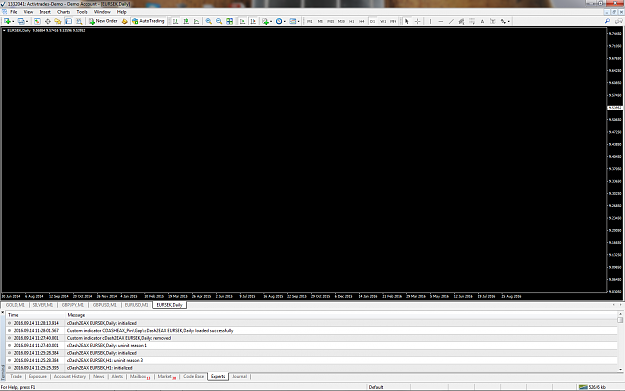This screenshot has height=391, width=625.
Task: Select the Fibonacci Retracement tool
Action: [472, 21]
